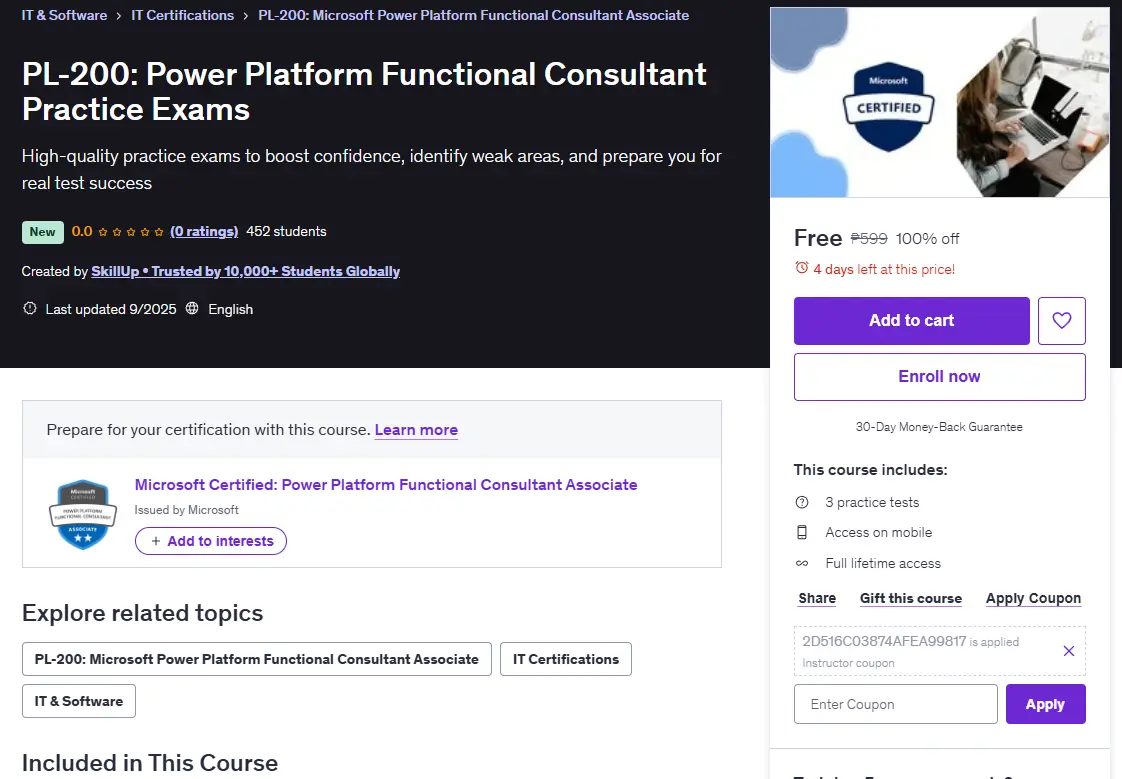Select PL-200 Functional Consultant Associate topic chip
1122x779 pixels.
point(257,659)
